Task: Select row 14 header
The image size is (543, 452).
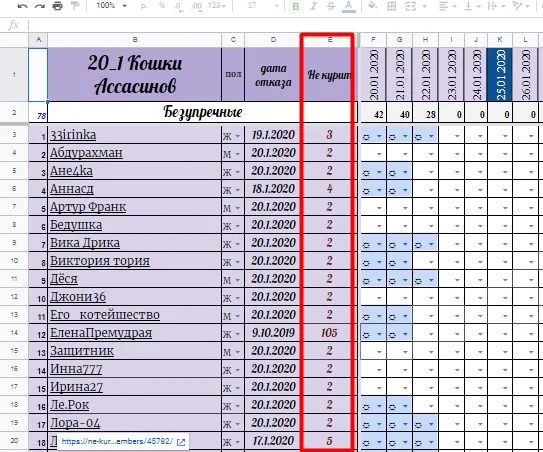Action: pyautogui.click(x=14, y=333)
